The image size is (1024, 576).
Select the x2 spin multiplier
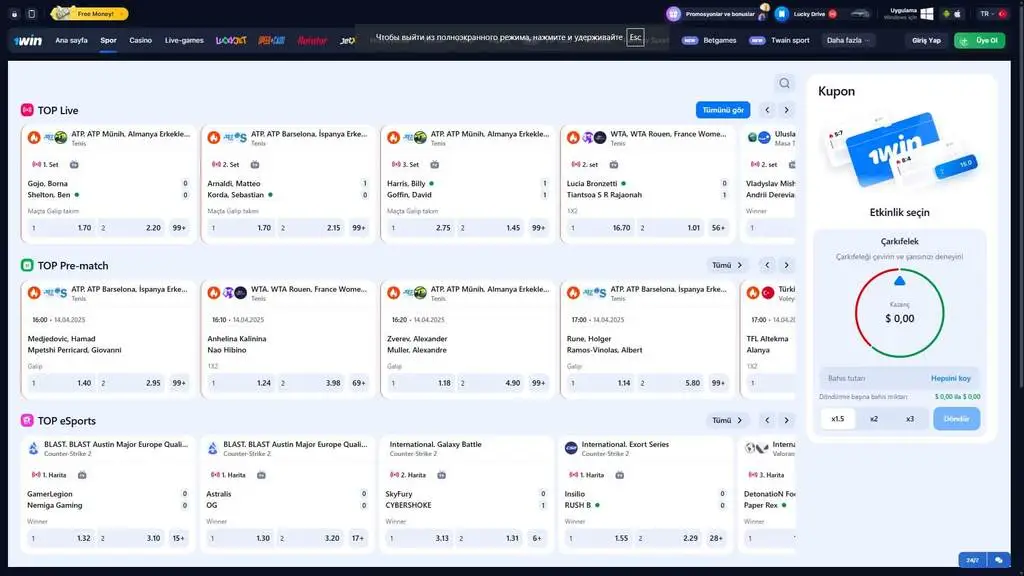pyautogui.click(x=876, y=418)
